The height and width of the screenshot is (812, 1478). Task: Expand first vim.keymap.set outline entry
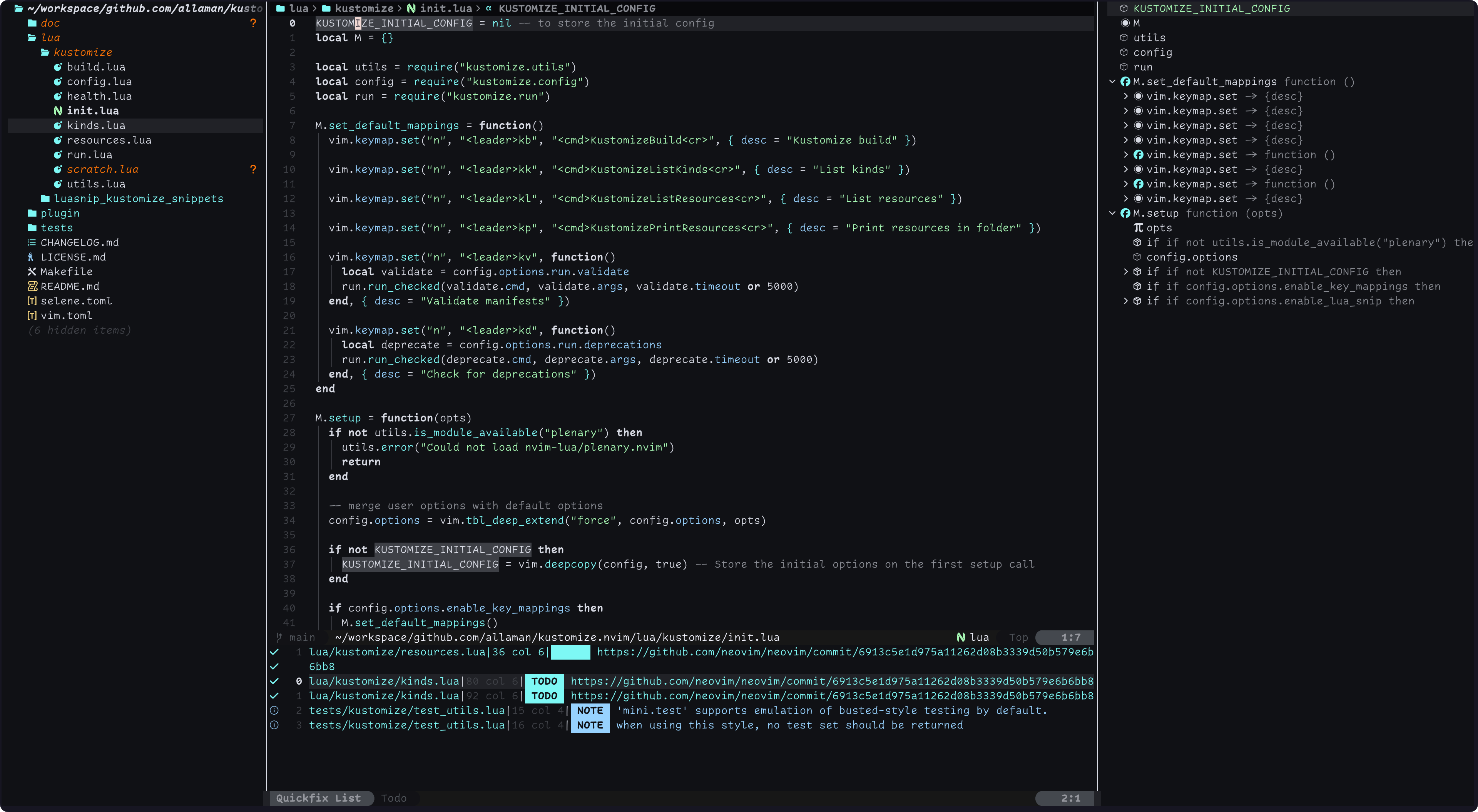[1126, 96]
